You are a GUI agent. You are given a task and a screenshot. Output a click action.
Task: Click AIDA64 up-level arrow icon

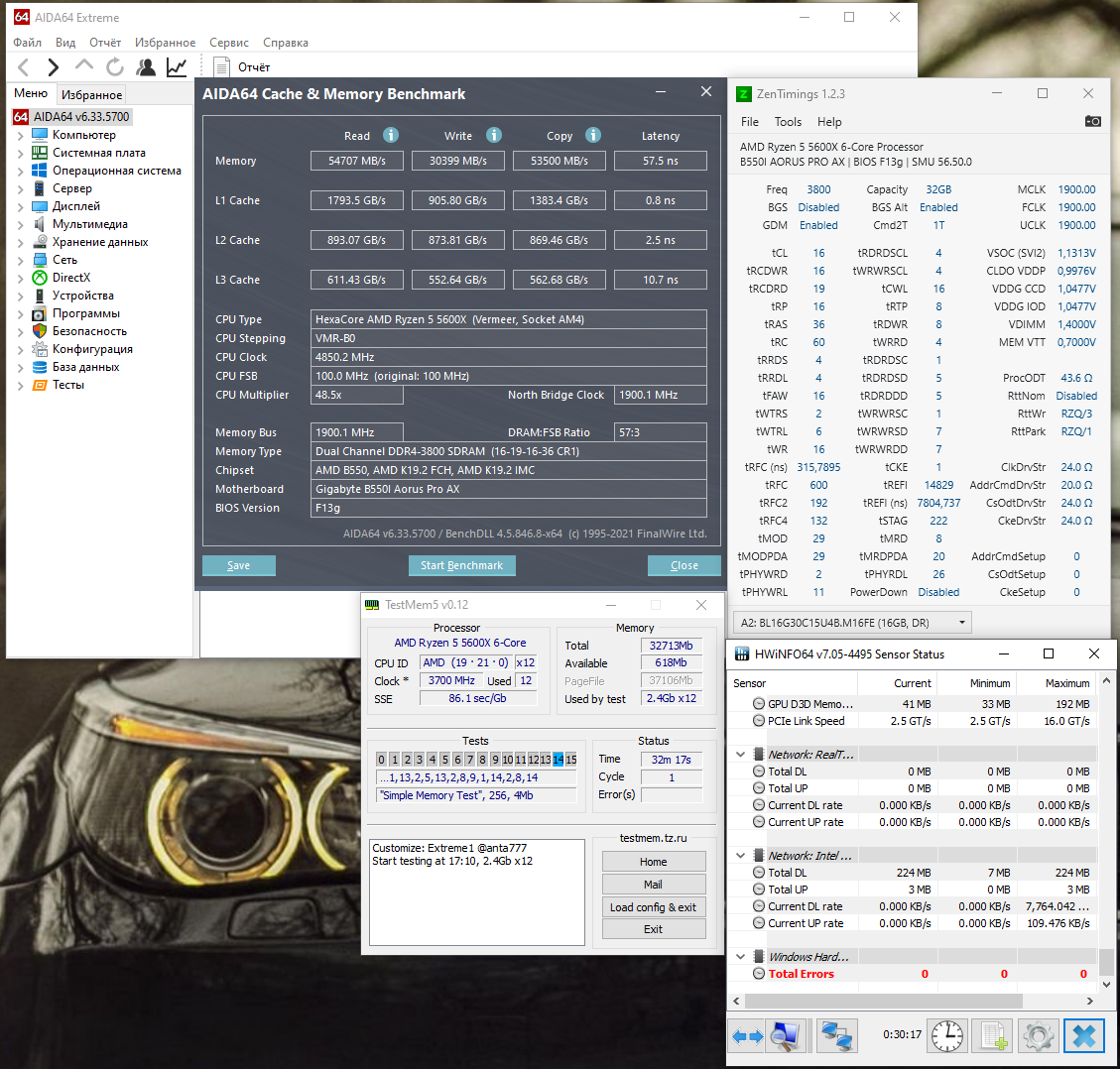[84, 65]
